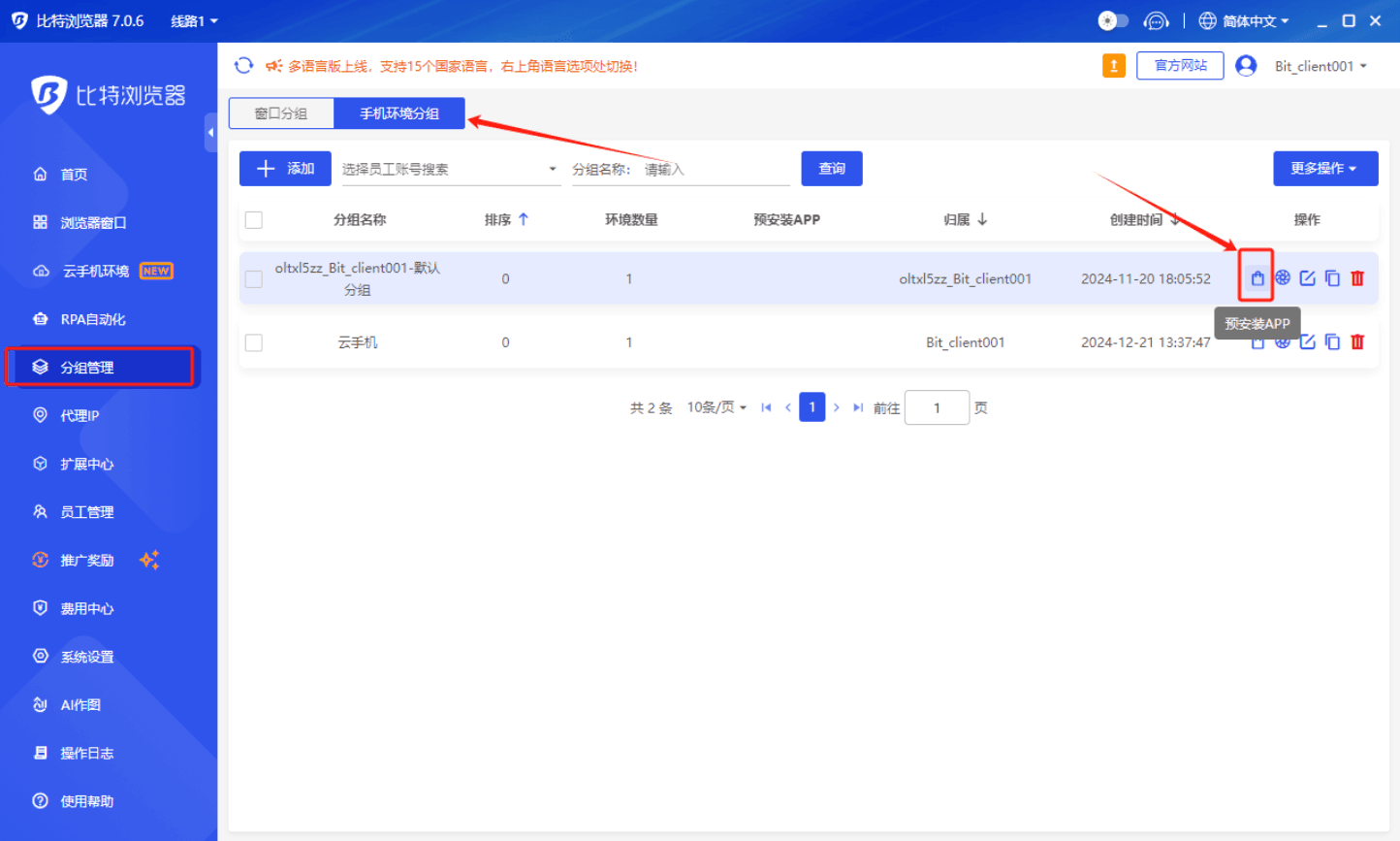Click the 官方网站 button
Viewport: 1400px width, 841px height.
pos(1180,66)
